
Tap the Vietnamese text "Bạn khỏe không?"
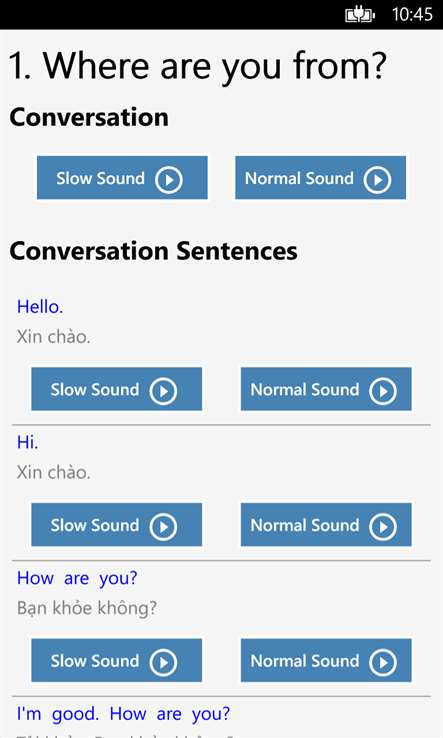click(x=87, y=608)
